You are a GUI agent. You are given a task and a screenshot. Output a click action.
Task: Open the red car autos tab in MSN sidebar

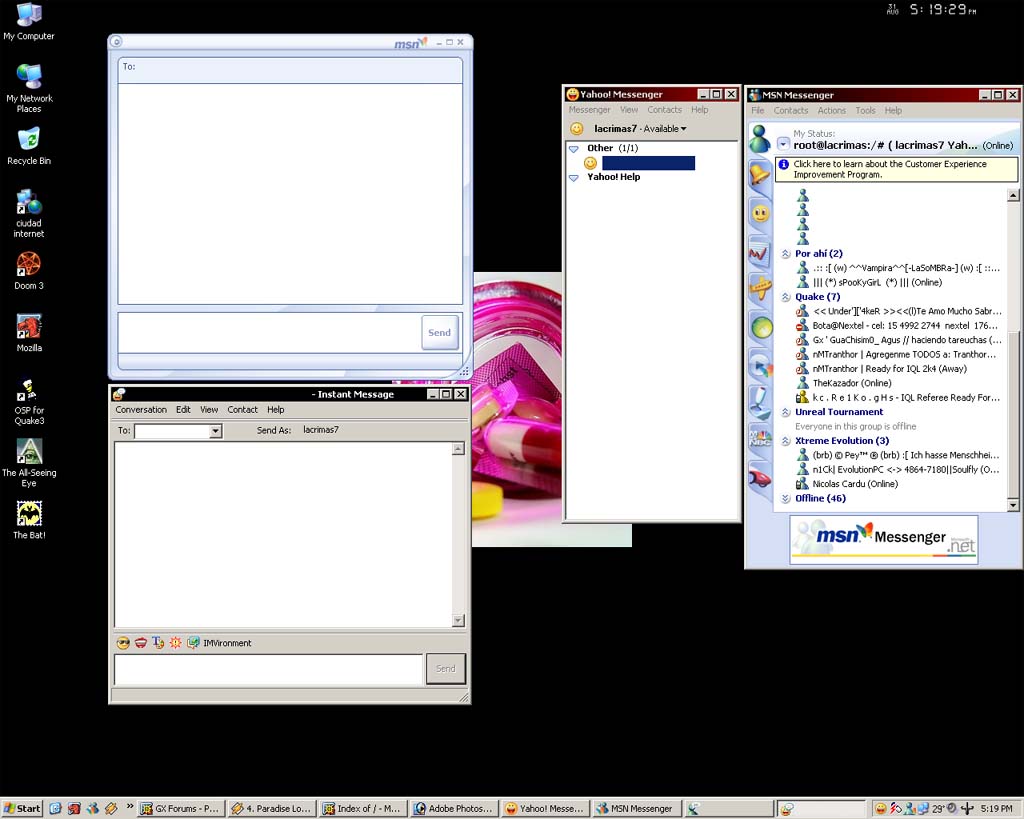760,477
